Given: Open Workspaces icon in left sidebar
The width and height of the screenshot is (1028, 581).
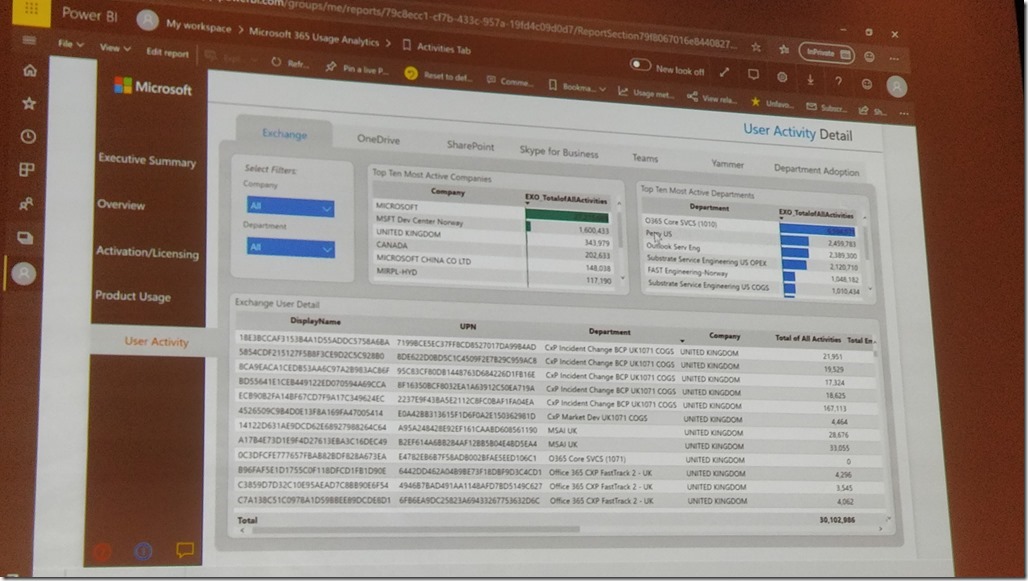Looking at the screenshot, I should 25,237.
